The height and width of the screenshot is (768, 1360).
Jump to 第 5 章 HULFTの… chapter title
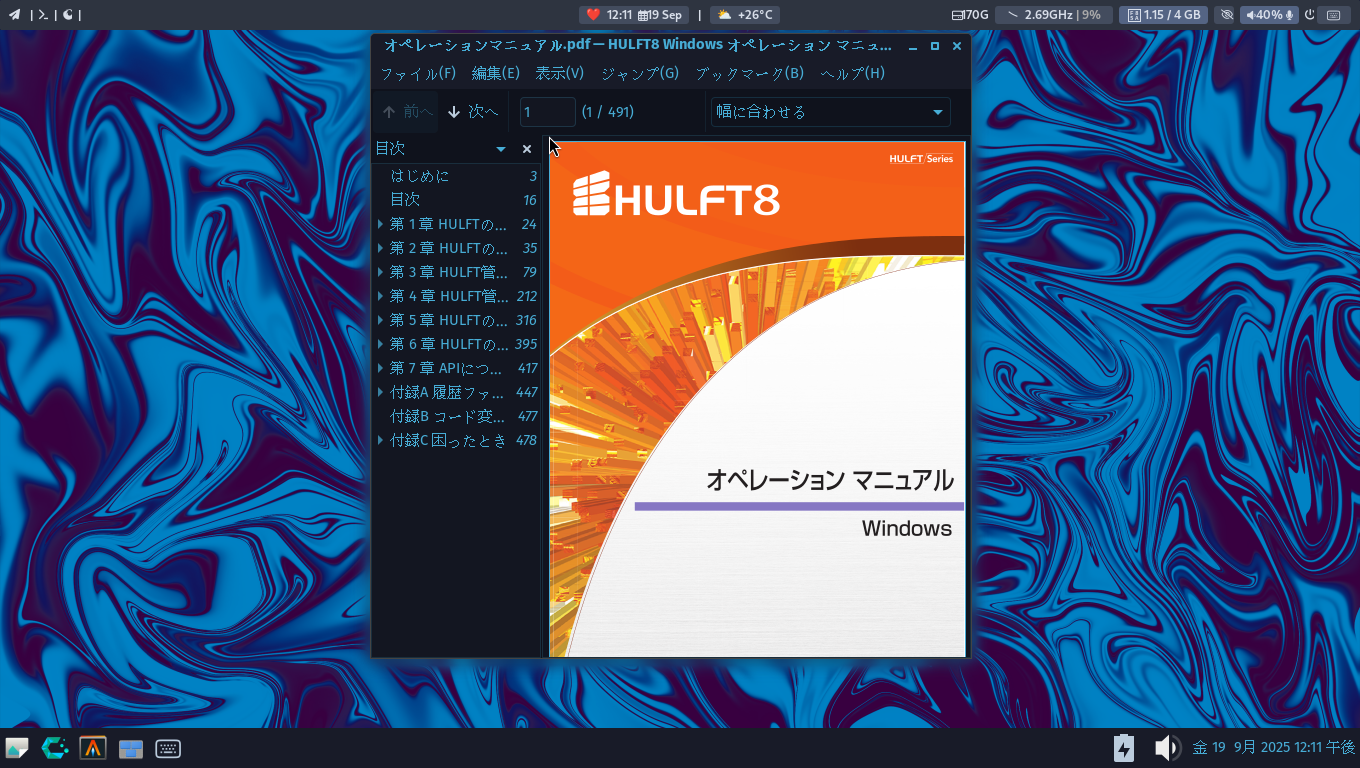448,320
